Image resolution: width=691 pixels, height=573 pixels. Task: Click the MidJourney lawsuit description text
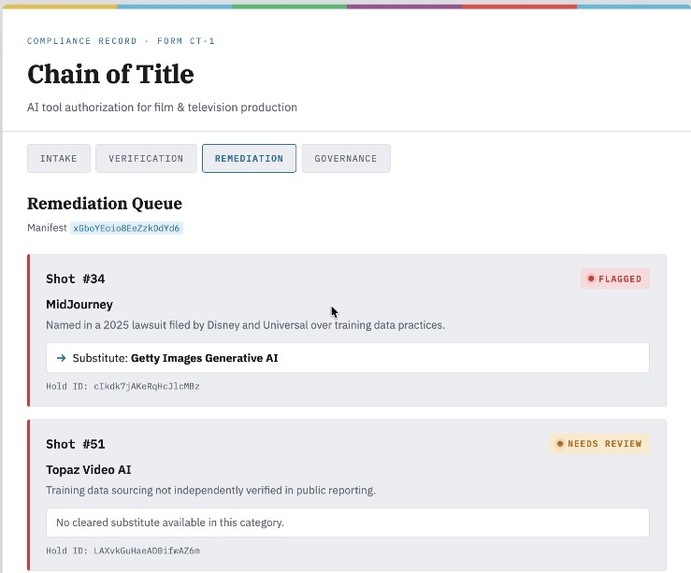click(245, 325)
